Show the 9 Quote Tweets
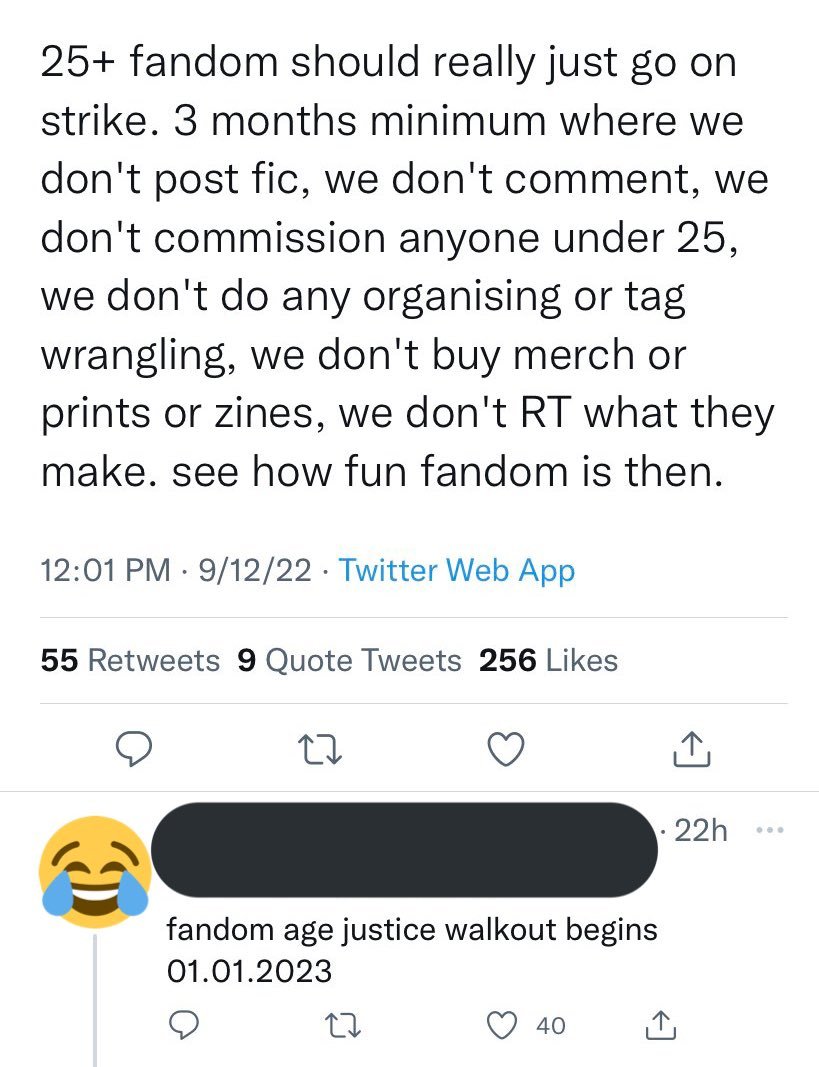 (x=350, y=660)
